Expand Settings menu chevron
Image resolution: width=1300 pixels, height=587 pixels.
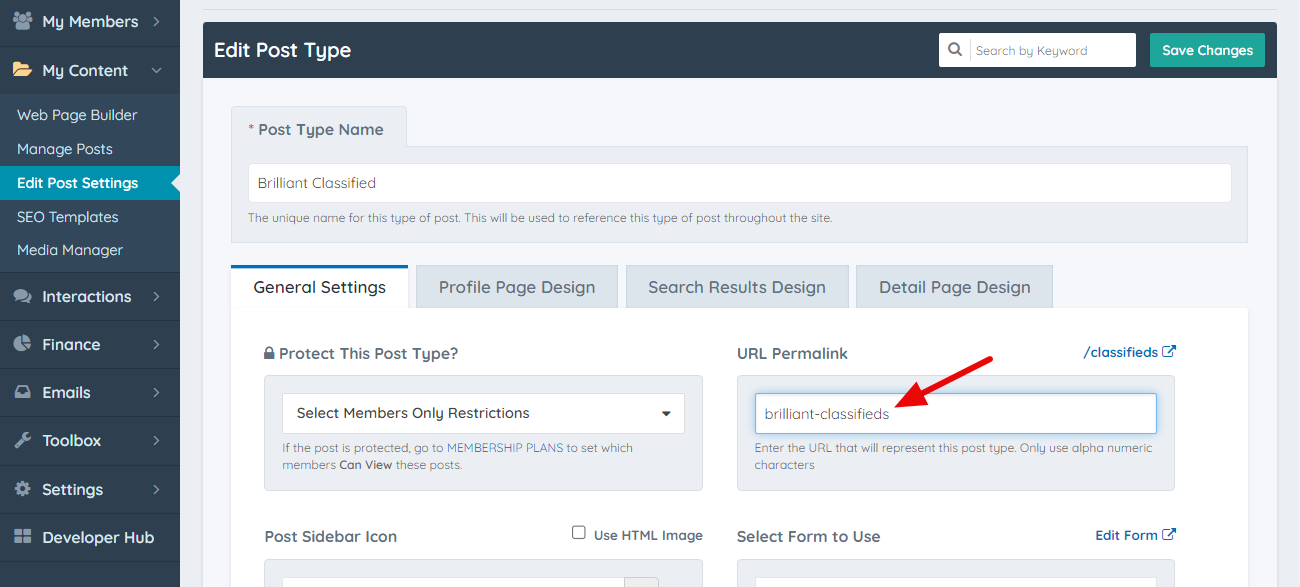[x=157, y=489]
